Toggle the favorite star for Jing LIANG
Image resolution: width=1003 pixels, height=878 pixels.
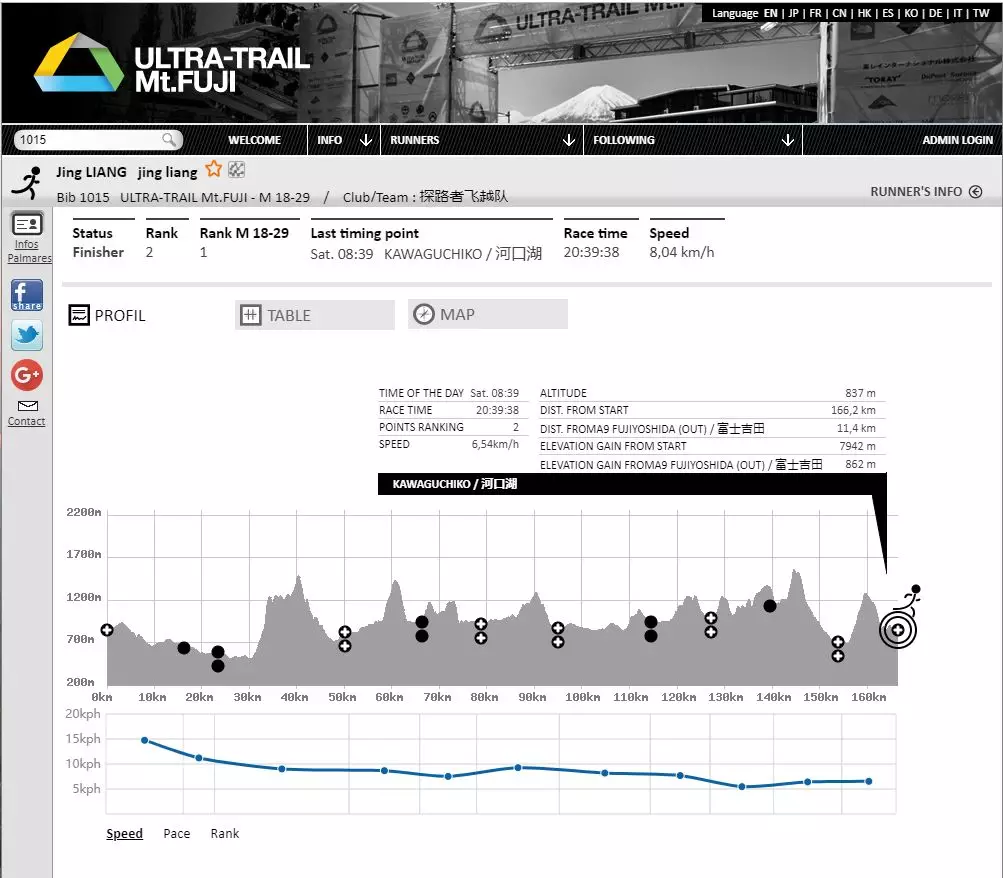point(214,169)
